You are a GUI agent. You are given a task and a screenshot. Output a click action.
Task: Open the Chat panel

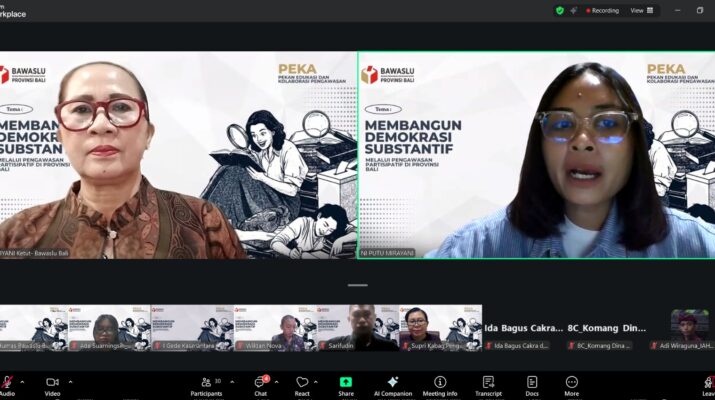260,383
